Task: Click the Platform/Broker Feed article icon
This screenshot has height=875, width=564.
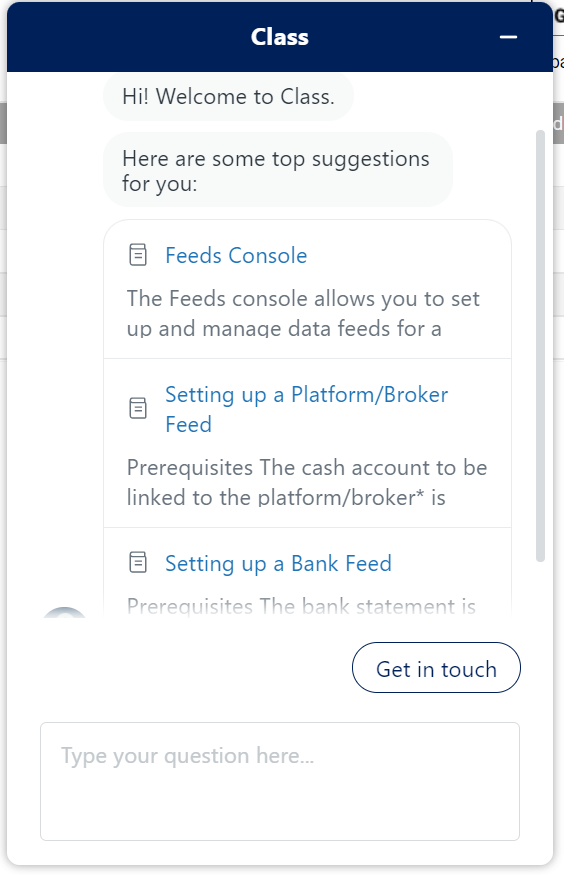Action: (138, 408)
